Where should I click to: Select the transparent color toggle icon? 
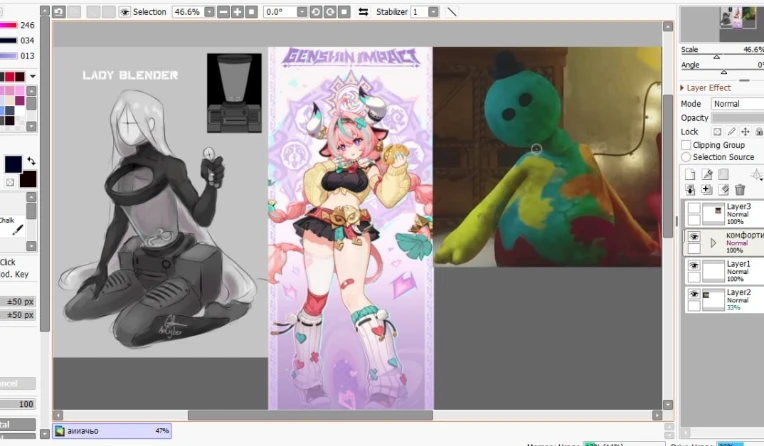10,182
